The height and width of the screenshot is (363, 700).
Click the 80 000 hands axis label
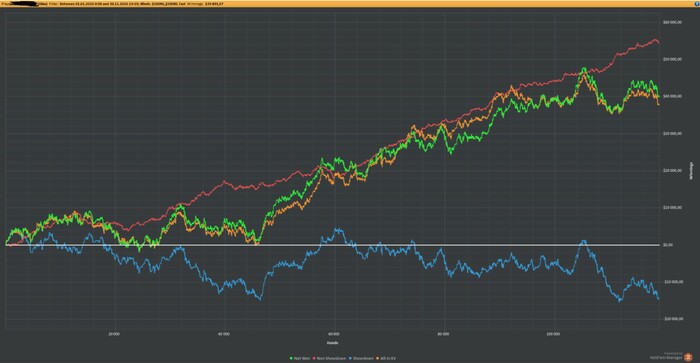click(443, 334)
